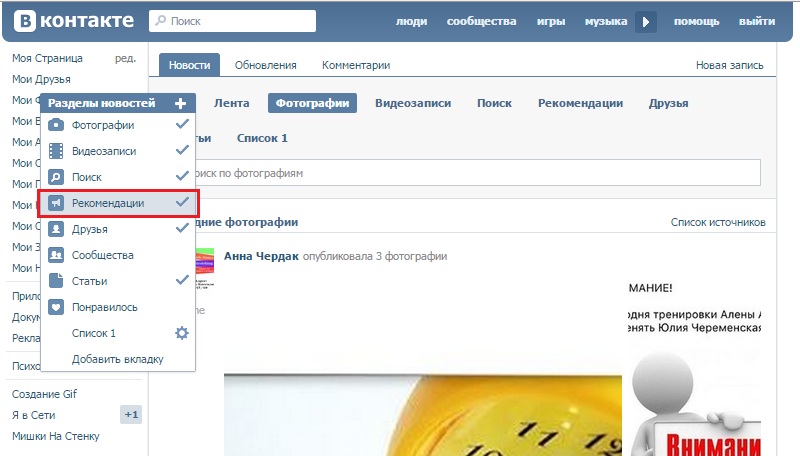This screenshot has width=800, height=456.
Task: Toggle the checkmark for Видеозаписи section
Action: pyautogui.click(x=182, y=150)
